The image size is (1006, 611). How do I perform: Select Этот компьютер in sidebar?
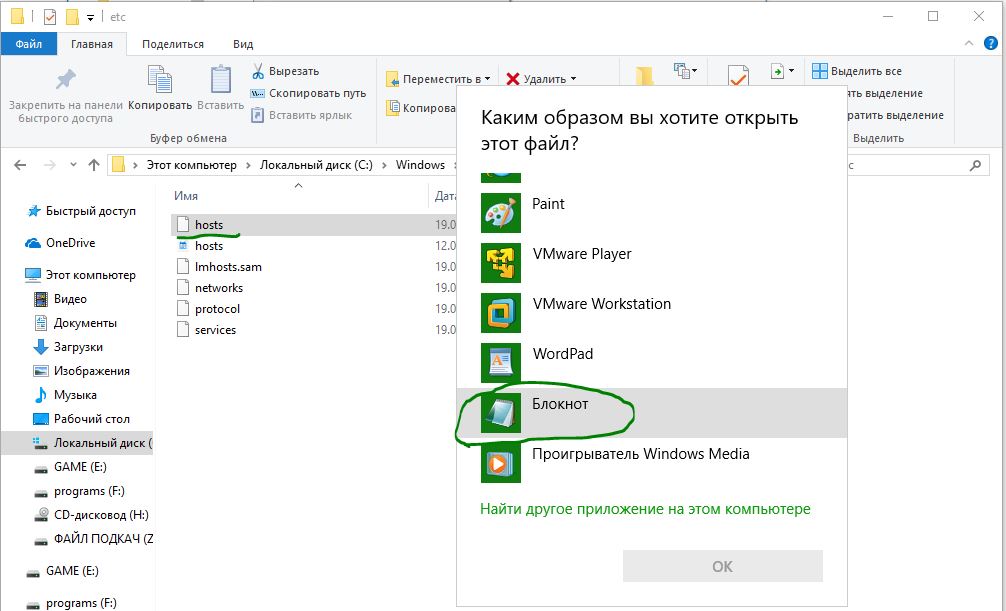[x=80, y=275]
